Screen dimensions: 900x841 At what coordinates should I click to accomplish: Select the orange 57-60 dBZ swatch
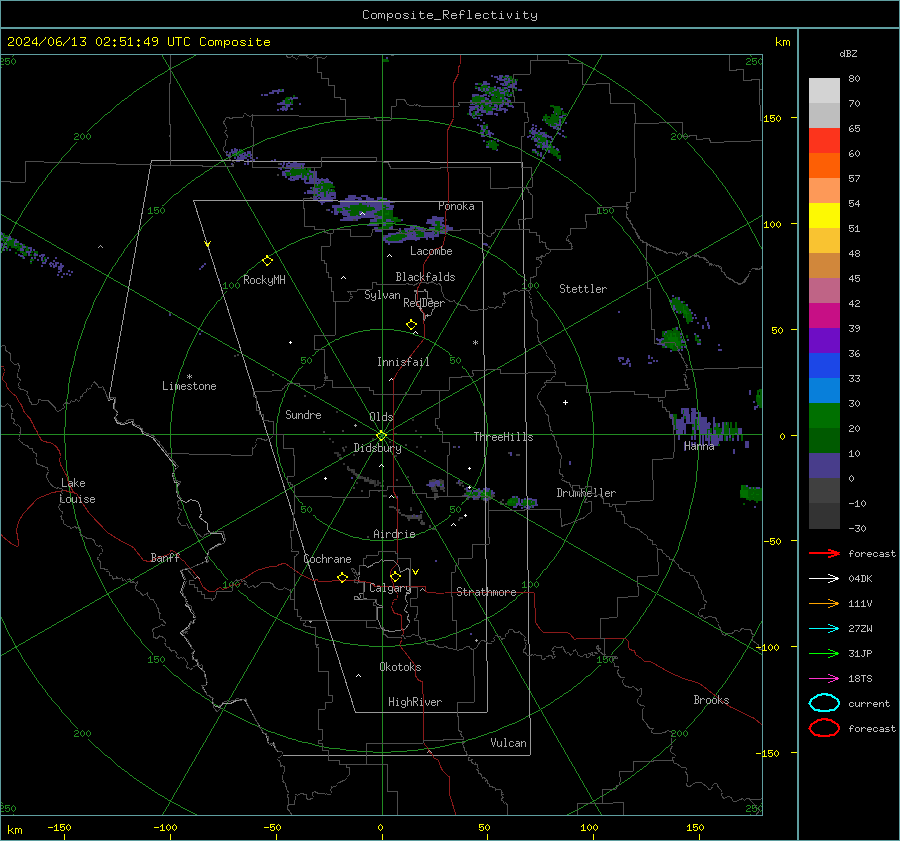(x=824, y=166)
